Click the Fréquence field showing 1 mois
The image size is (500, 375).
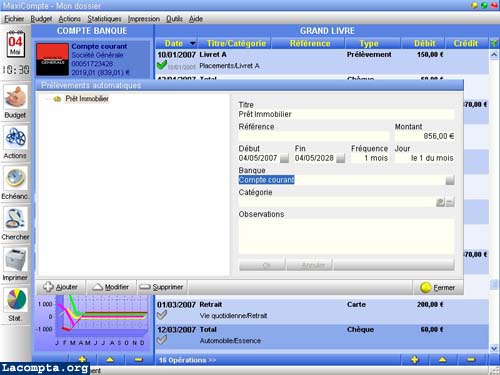coord(370,158)
